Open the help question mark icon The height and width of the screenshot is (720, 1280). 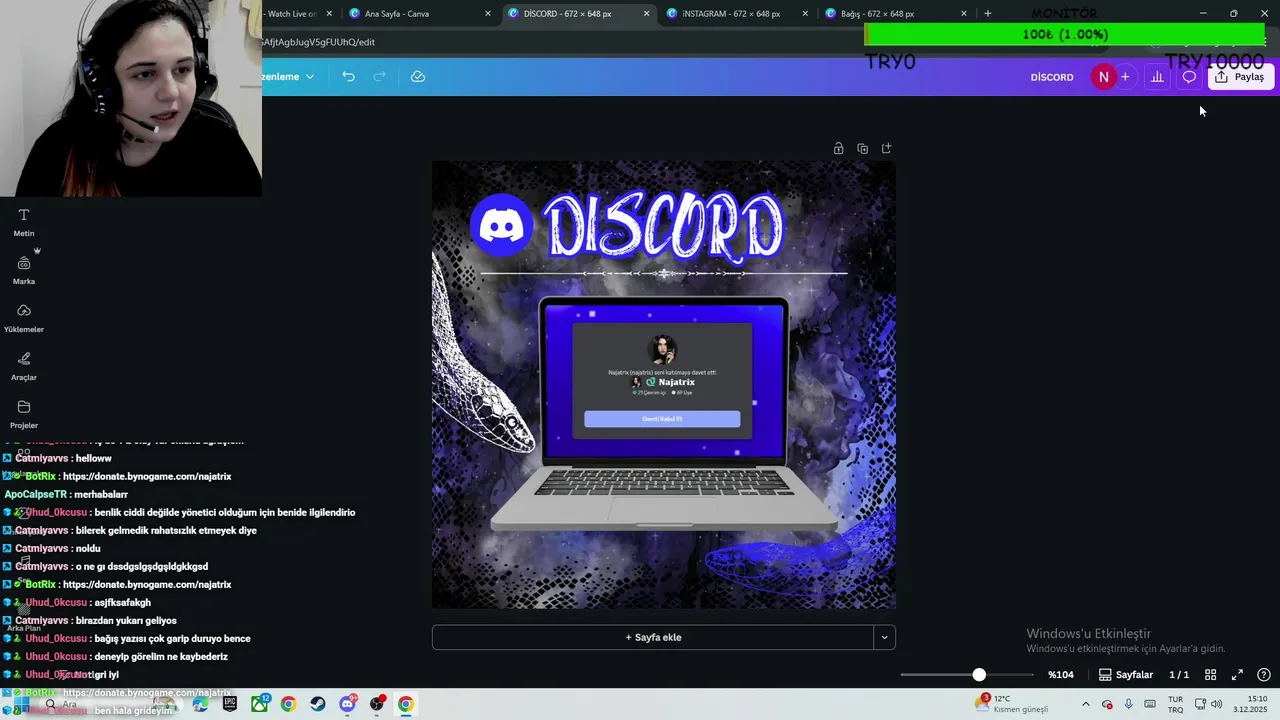tap(1264, 675)
